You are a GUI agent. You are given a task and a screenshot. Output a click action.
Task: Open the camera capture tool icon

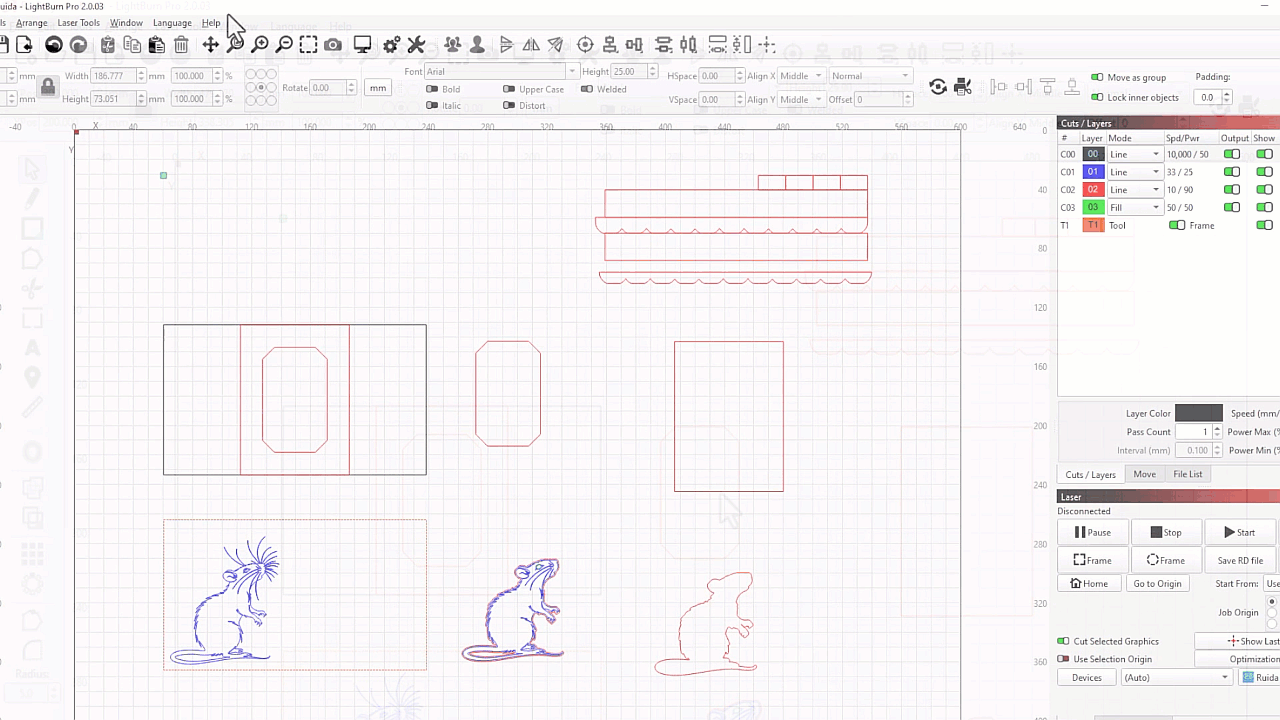point(333,45)
